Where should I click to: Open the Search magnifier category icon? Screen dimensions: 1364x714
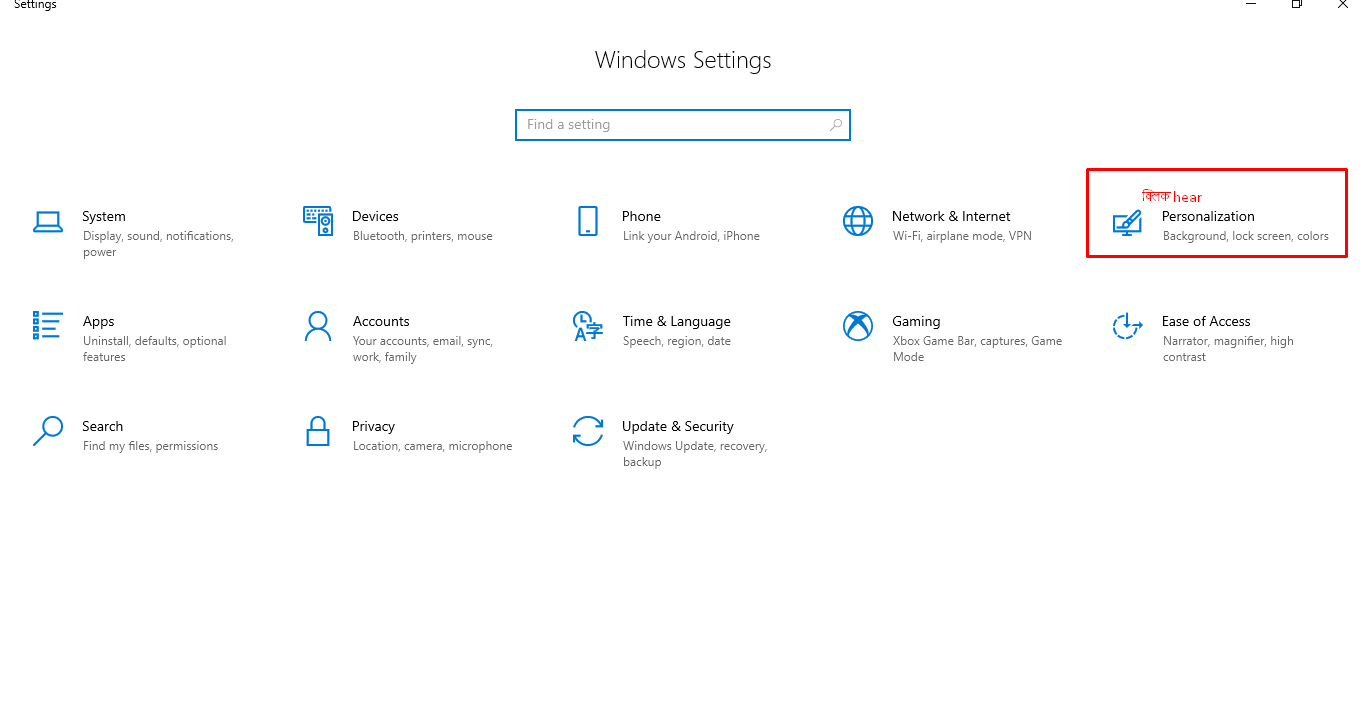click(48, 431)
